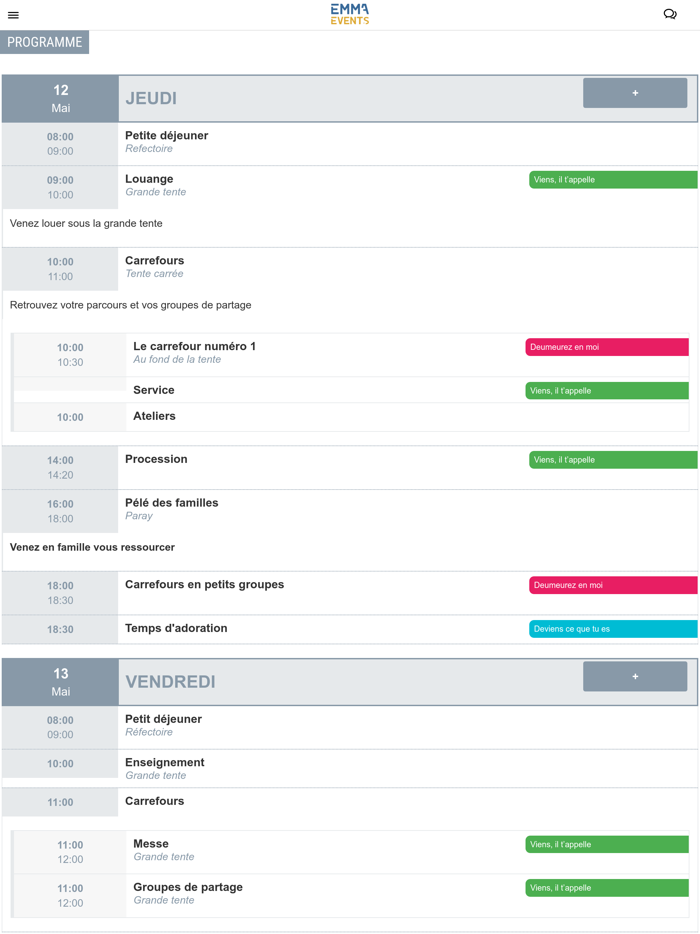Click the blue Deviens ce que tu es tag

pyautogui.click(x=612, y=629)
